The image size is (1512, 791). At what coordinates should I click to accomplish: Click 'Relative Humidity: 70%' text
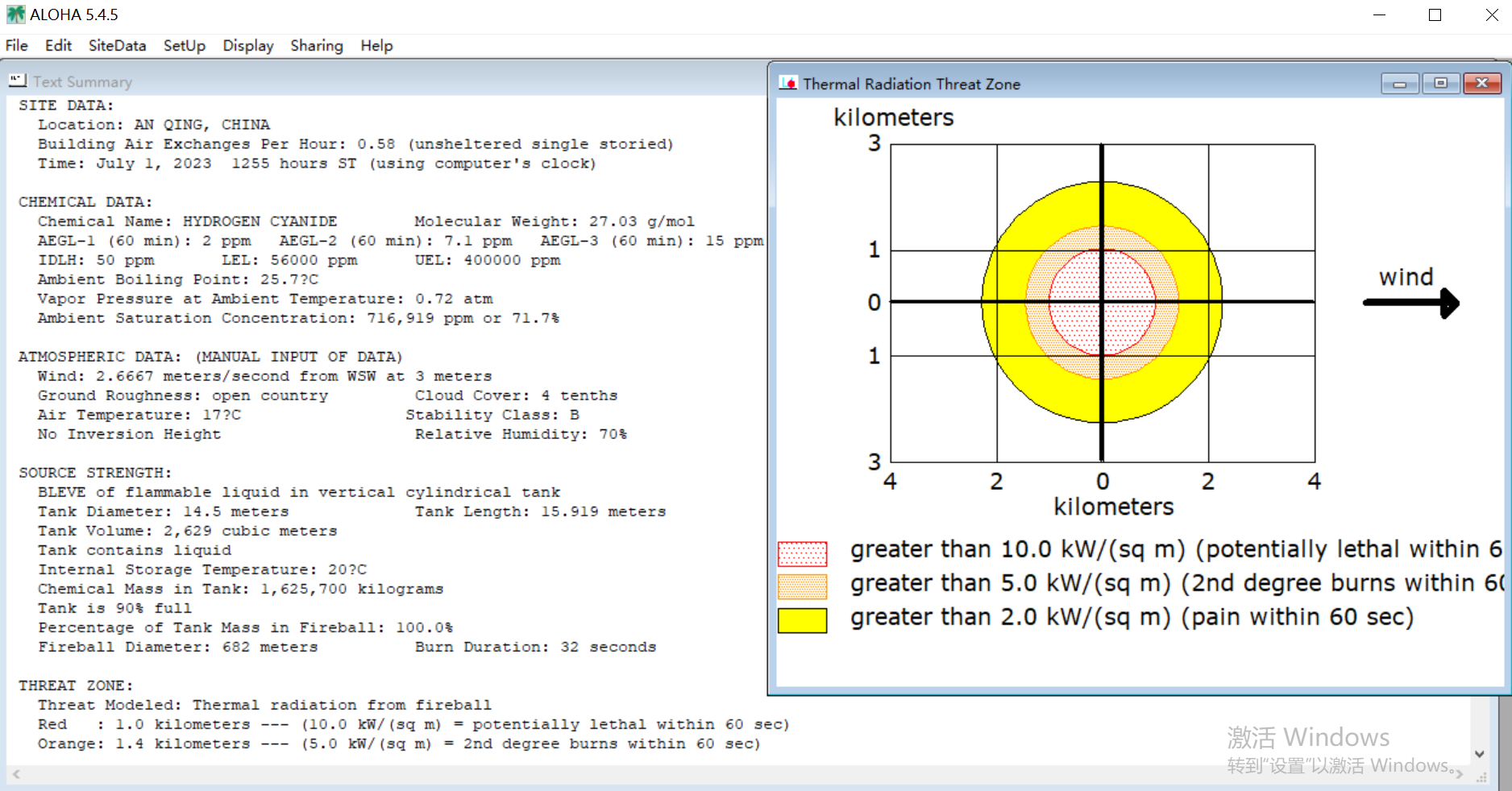521,434
